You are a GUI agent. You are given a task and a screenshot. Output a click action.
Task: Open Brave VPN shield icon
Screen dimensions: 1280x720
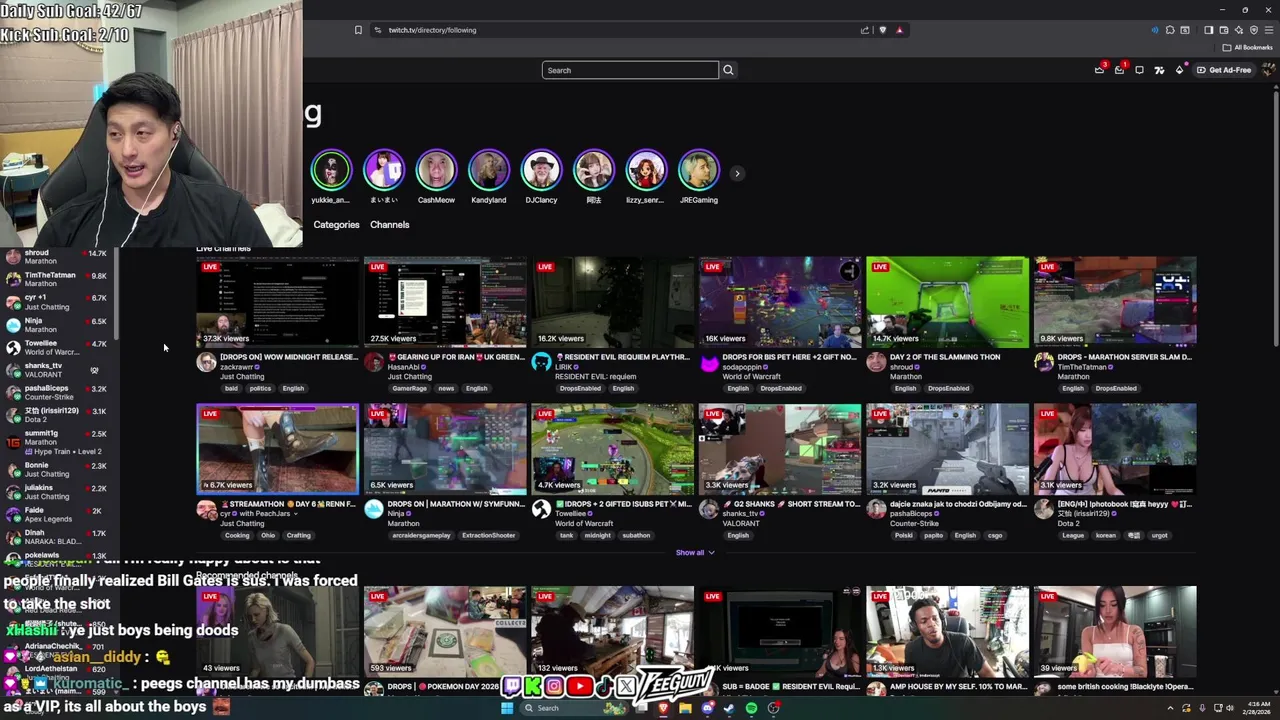(x=1254, y=30)
